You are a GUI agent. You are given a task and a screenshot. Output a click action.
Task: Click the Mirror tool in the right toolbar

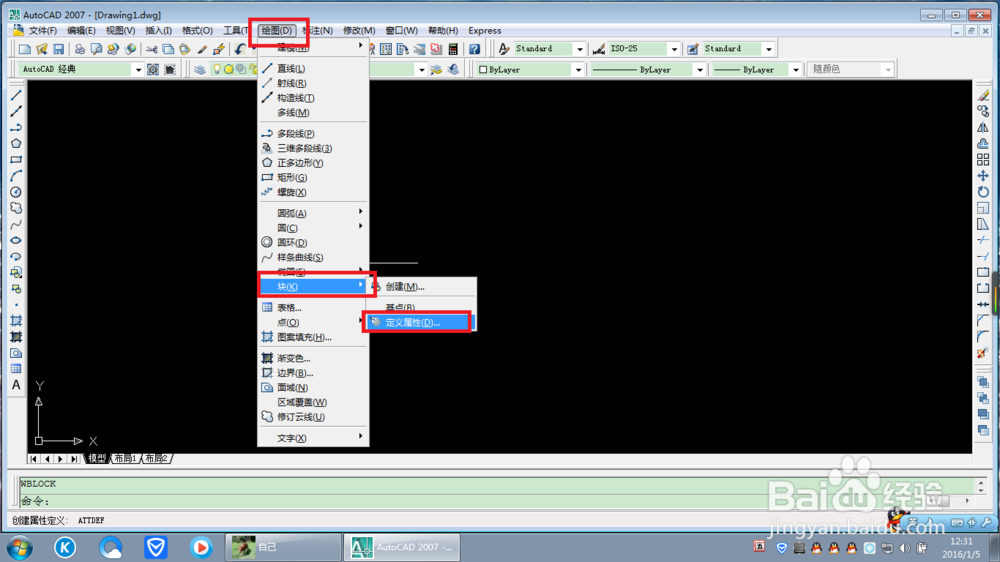pos(983,128)
